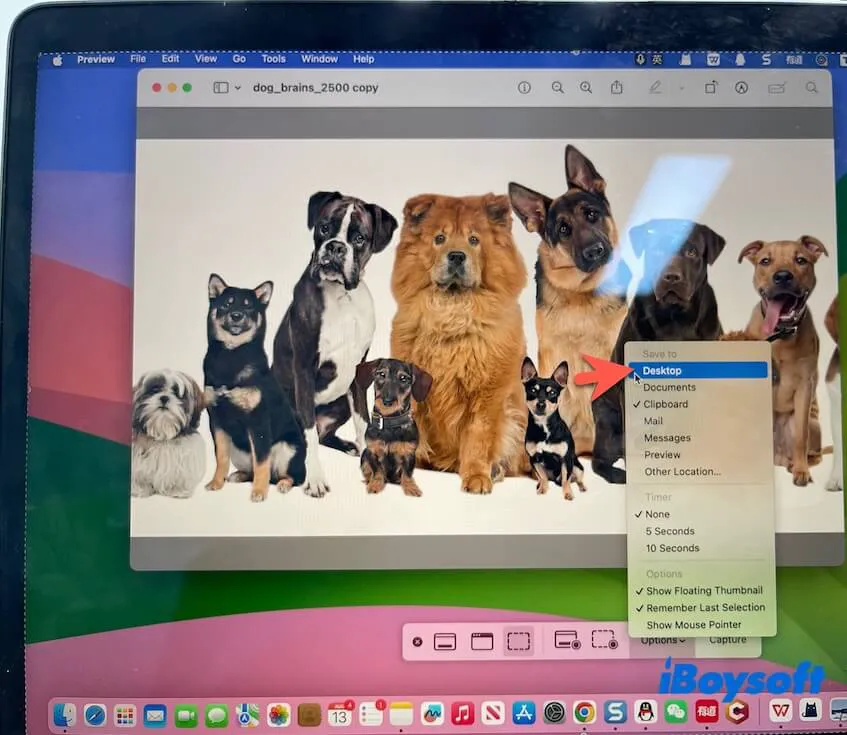This screenshot has width=847, height=735.
Task: Expand the Options dropdown in screenshot toolbar
Action: [x=663, y=641]
